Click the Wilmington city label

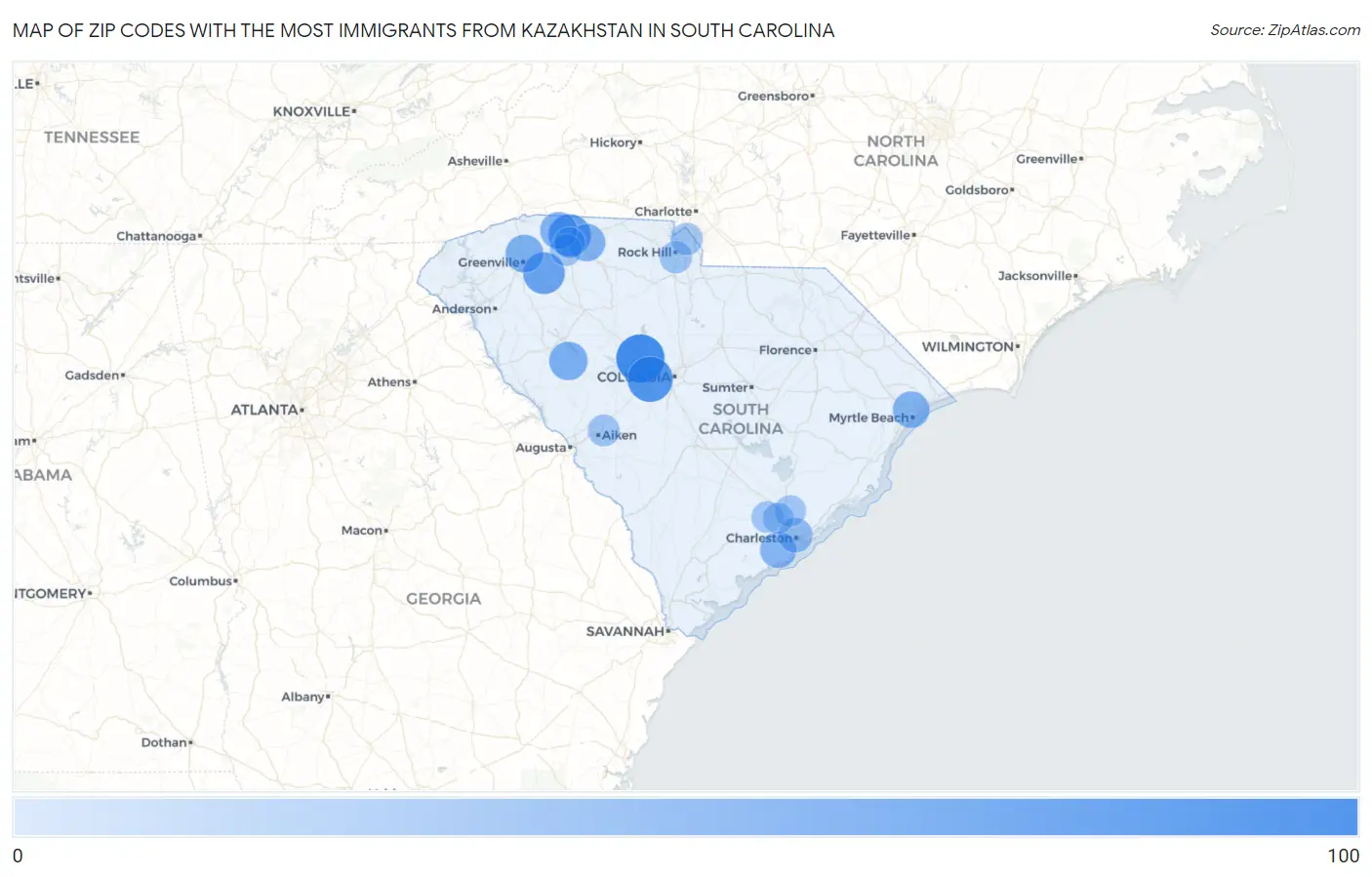tap(970, 346)
